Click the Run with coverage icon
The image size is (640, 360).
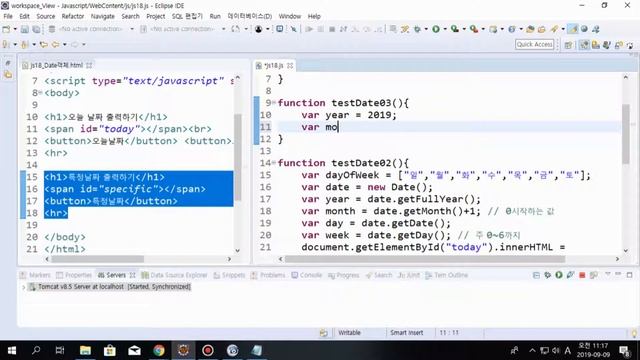tap(454, 29)
